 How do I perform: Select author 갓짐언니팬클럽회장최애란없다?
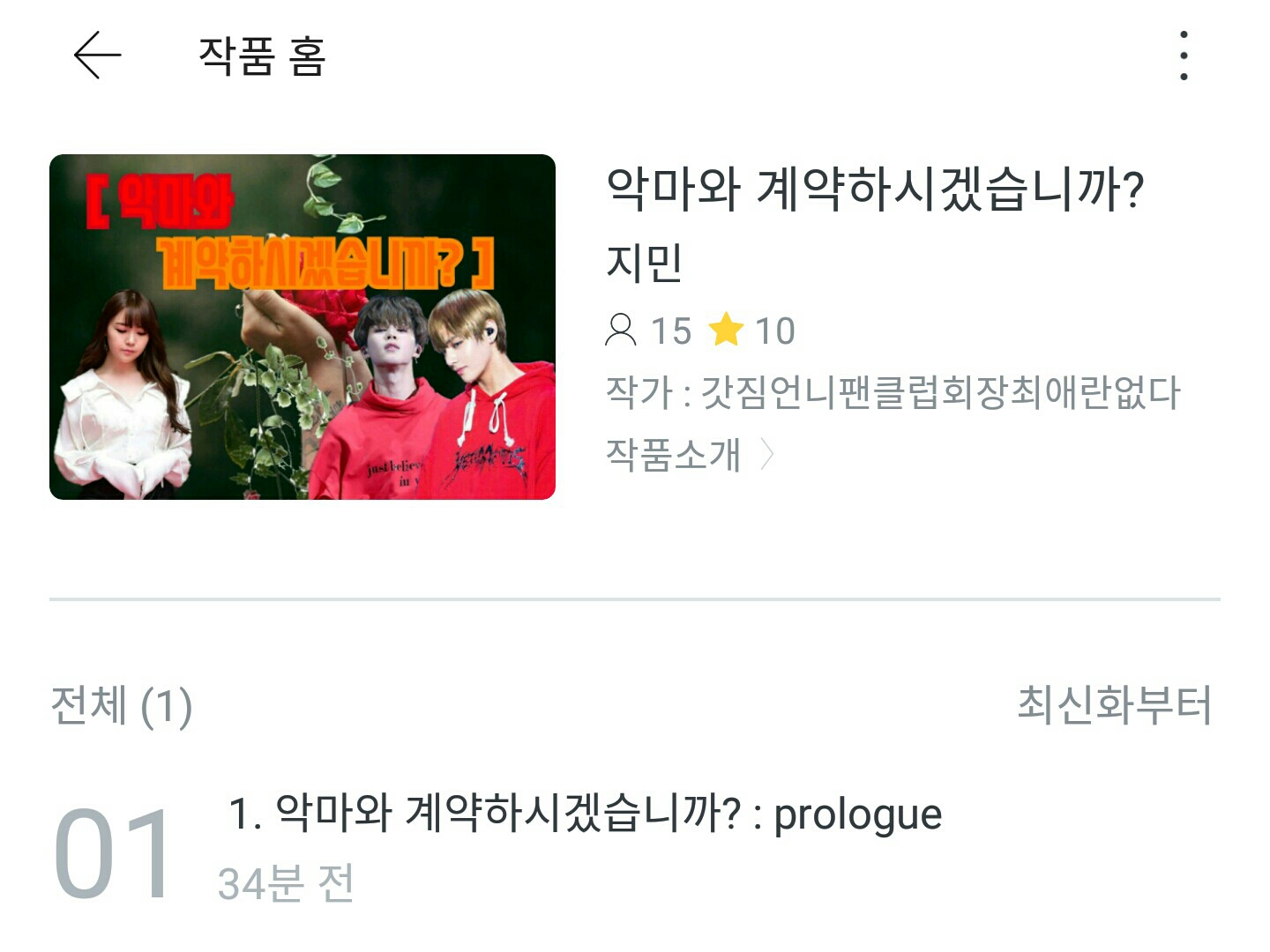pyautogui.click(x=940, y=392)
